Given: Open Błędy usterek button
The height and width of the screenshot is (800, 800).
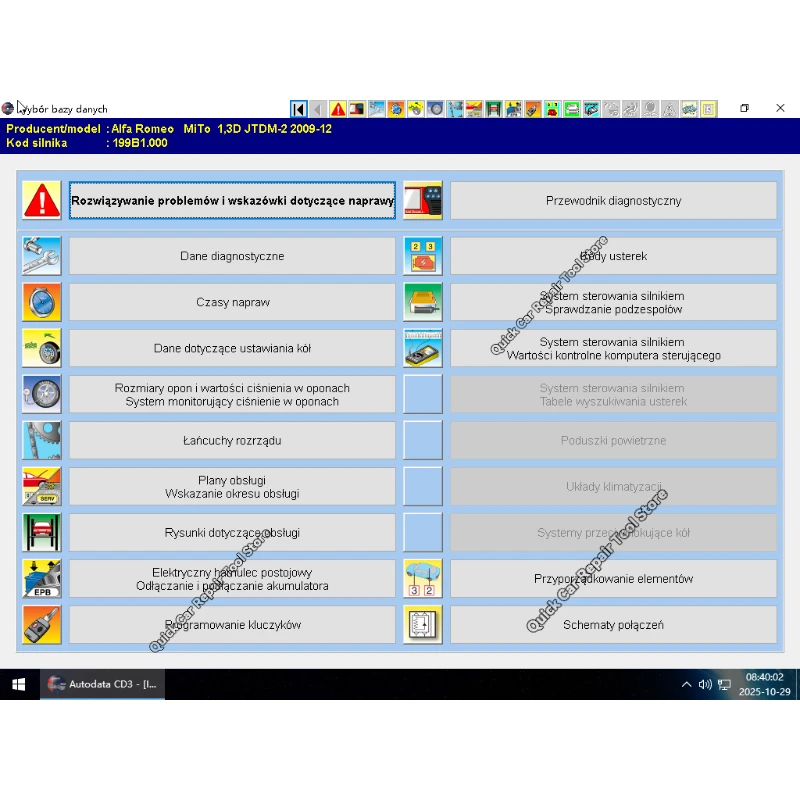Looking at the screenshot, I should [613, 256].
